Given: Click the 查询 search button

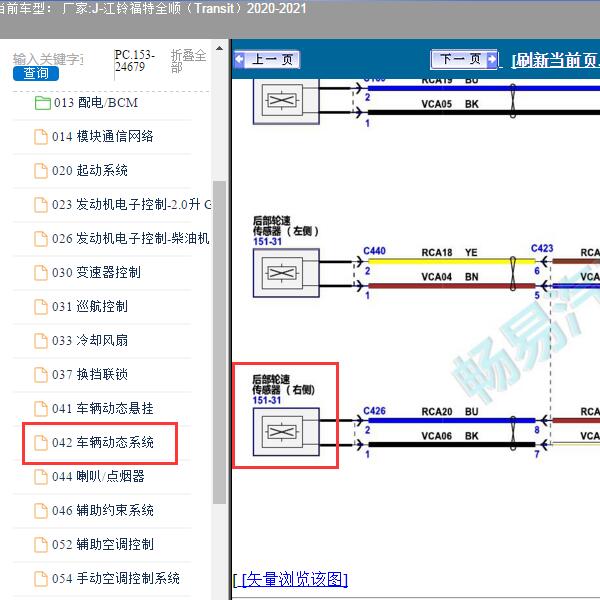Looking at the screenshot, I should pos(36,73).
